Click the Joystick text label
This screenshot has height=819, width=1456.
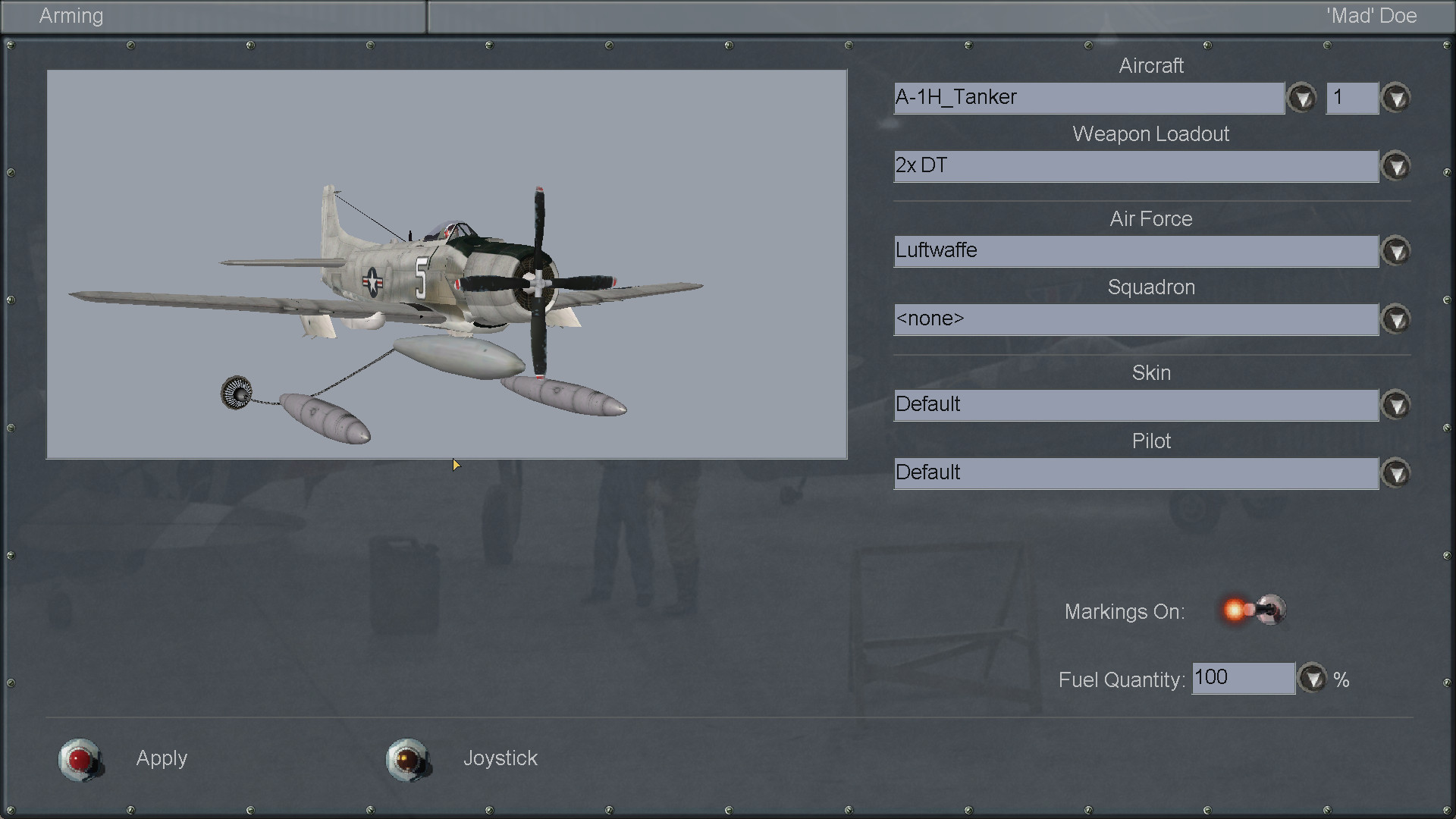point(500,758)
